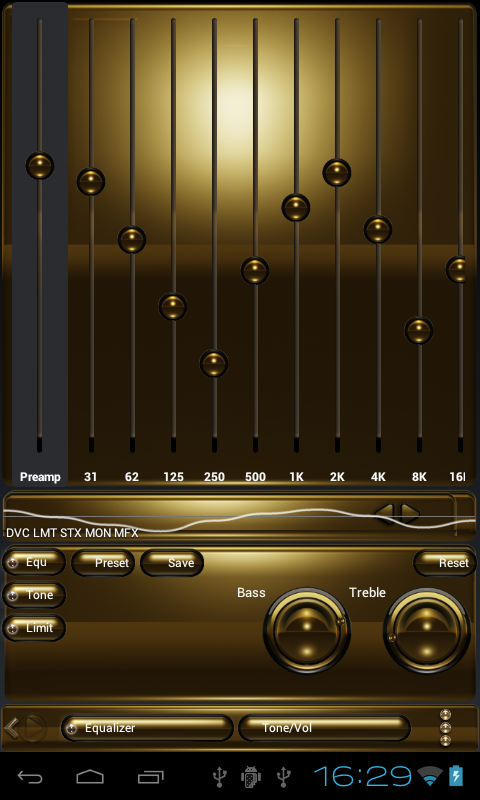Toggle the Equ switch
Screen dimensions: 480x800
point(34,562)
